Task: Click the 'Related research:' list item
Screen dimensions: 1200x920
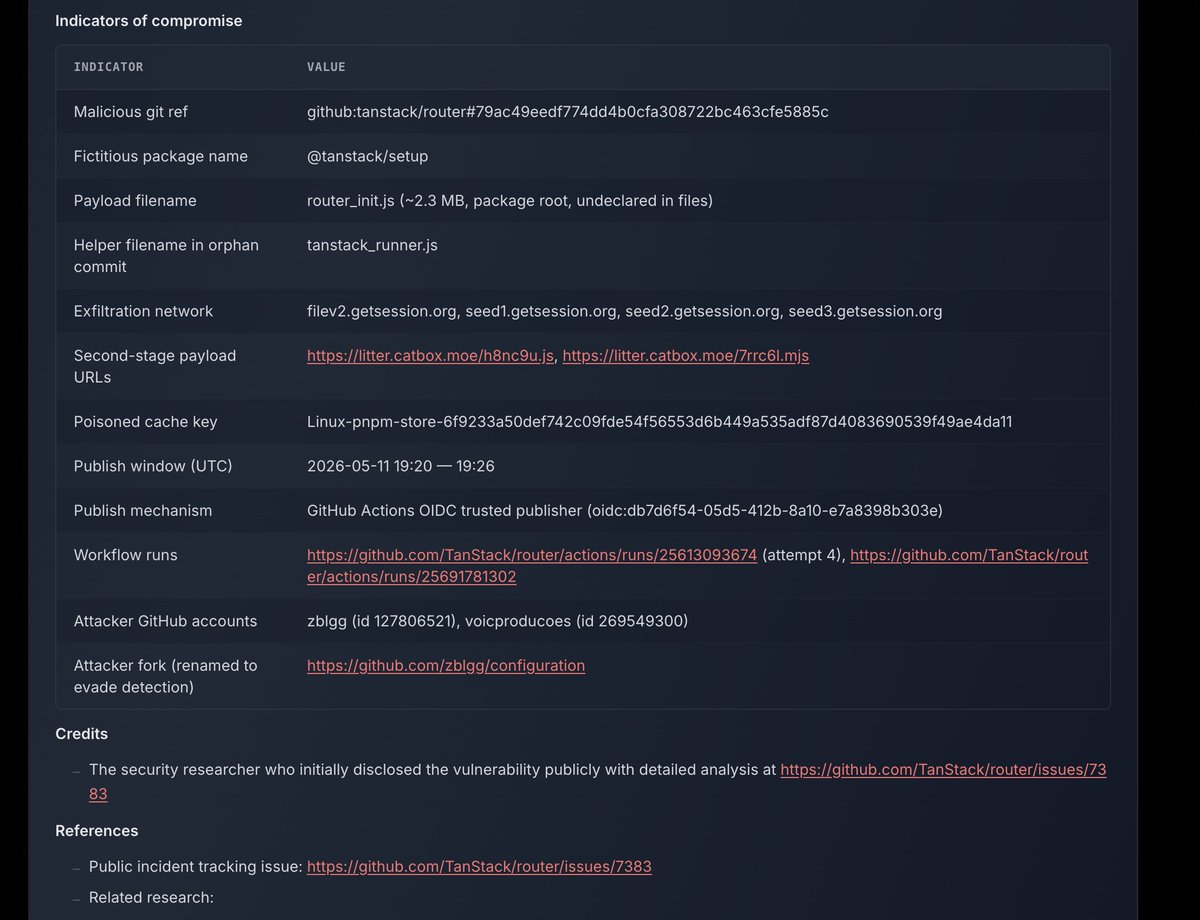Action: (x=151, y=897)
